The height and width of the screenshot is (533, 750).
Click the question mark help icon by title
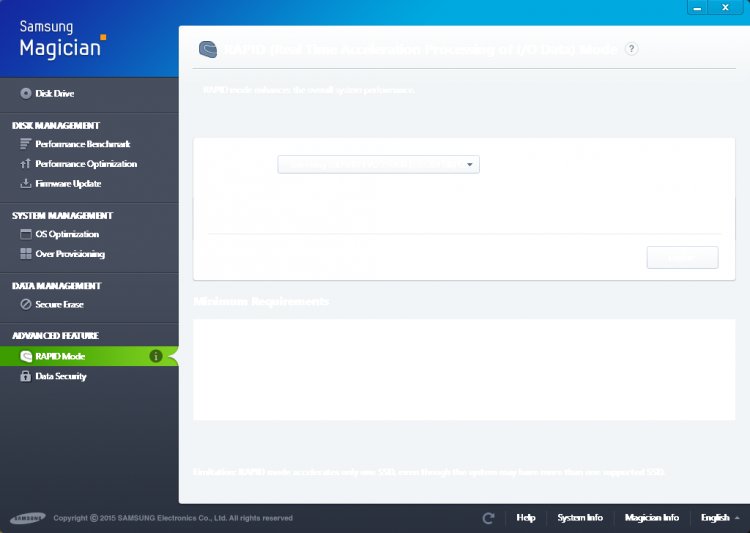coord(631,49)
